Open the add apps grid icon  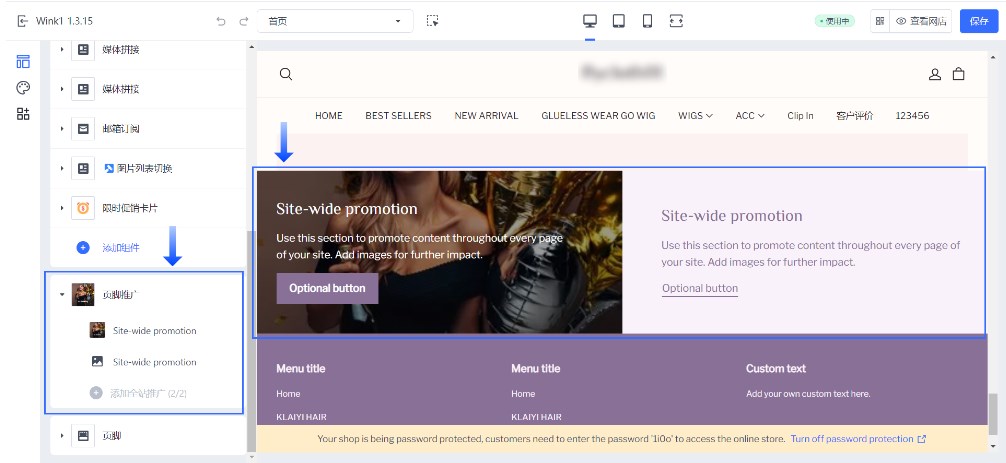[23, 114]
